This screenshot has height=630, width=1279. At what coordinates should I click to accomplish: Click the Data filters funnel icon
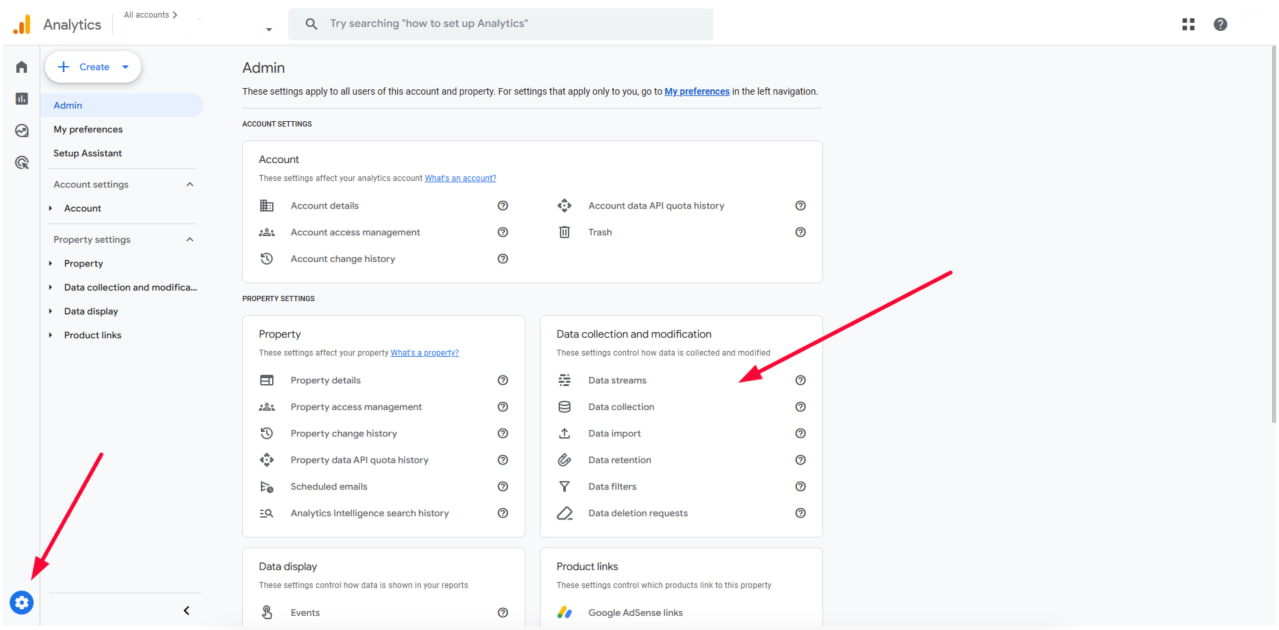click(564, 487)
